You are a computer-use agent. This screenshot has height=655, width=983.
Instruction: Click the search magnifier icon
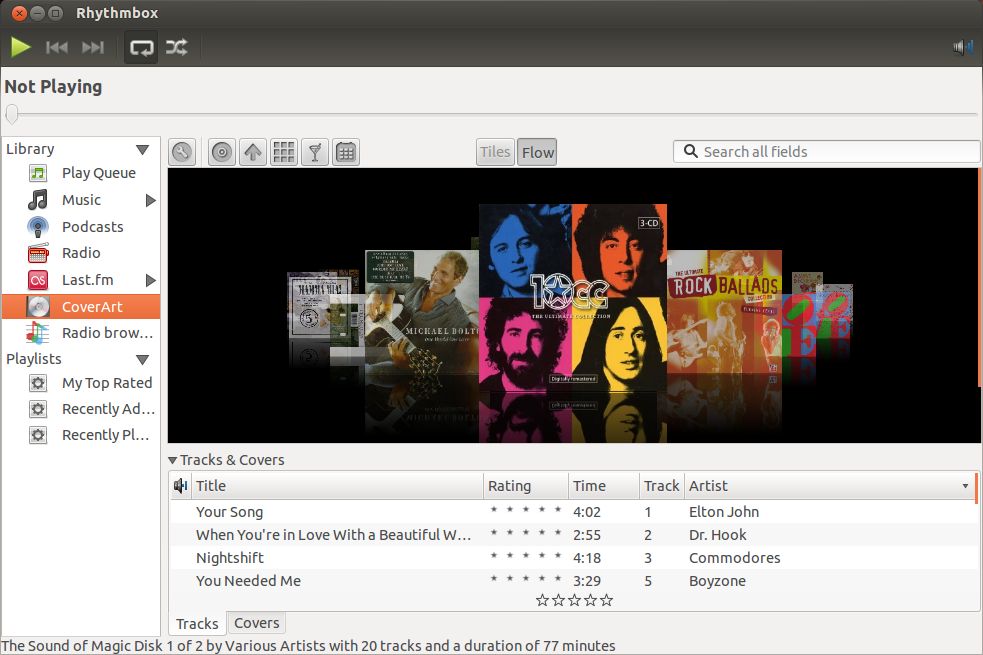tap(690, 151)
